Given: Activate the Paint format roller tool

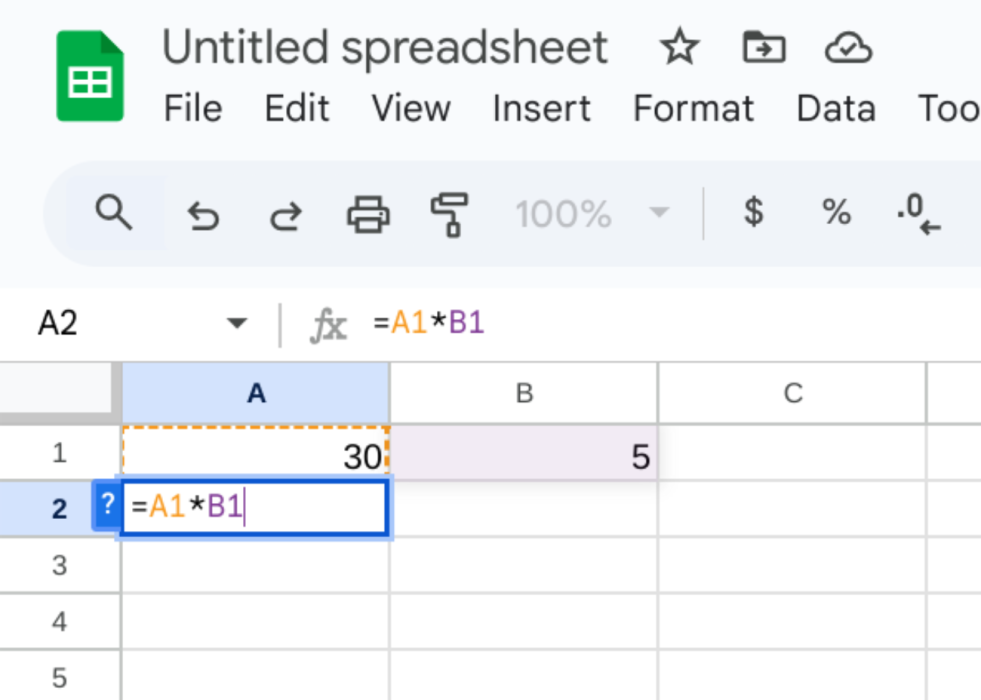Looking at the screenshot, I should pyautogui.click(x=450, y=214).
